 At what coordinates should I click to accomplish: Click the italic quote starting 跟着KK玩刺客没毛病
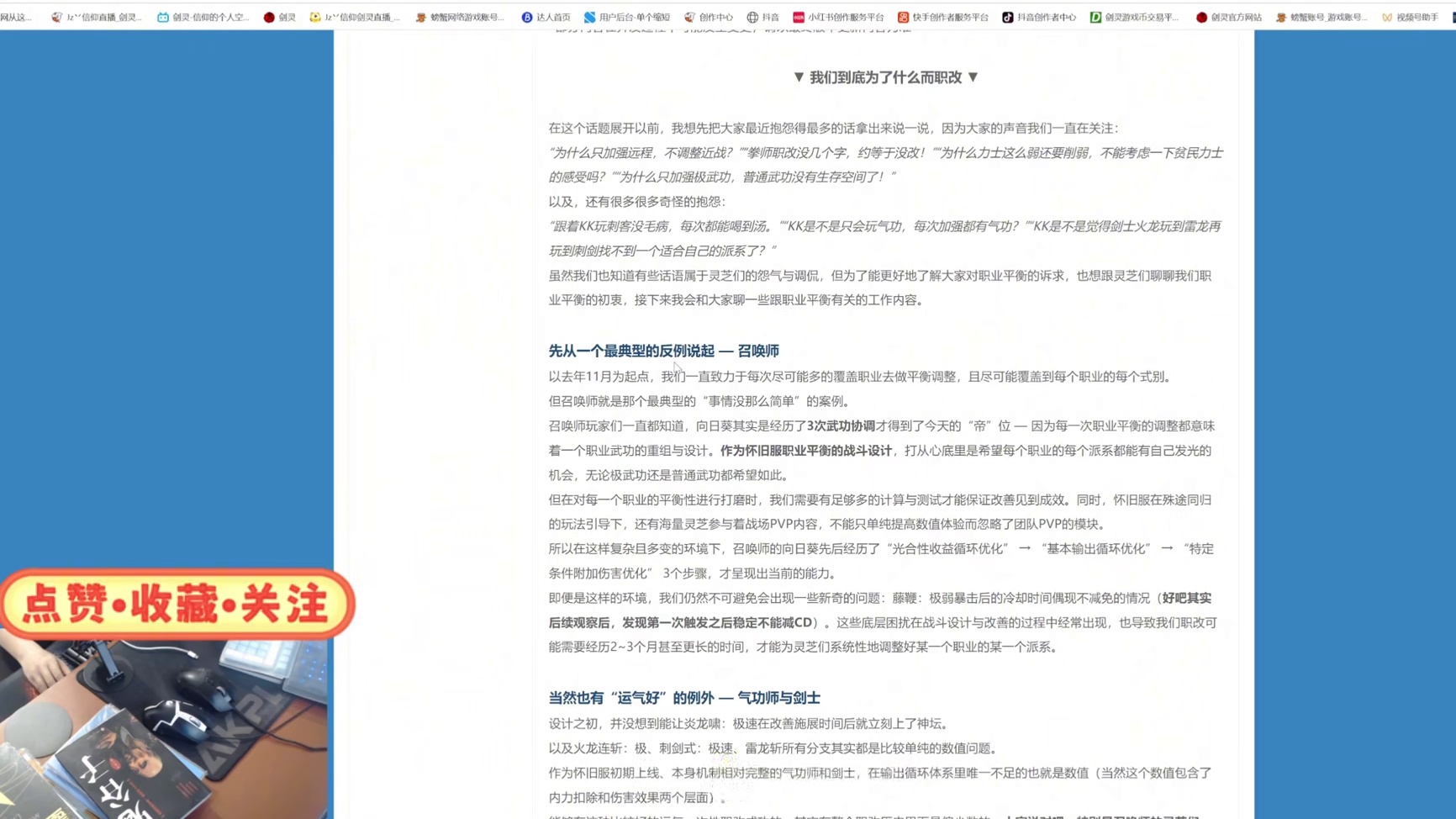[x=884, y=239]
